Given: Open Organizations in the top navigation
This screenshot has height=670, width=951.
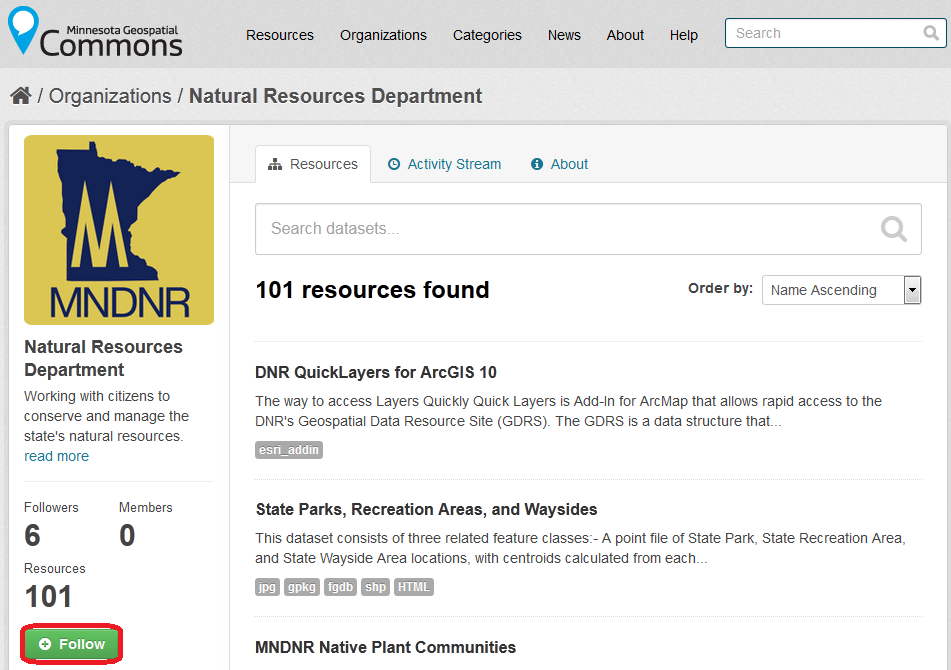Looking at the screenshot, I should coord(383,35).
